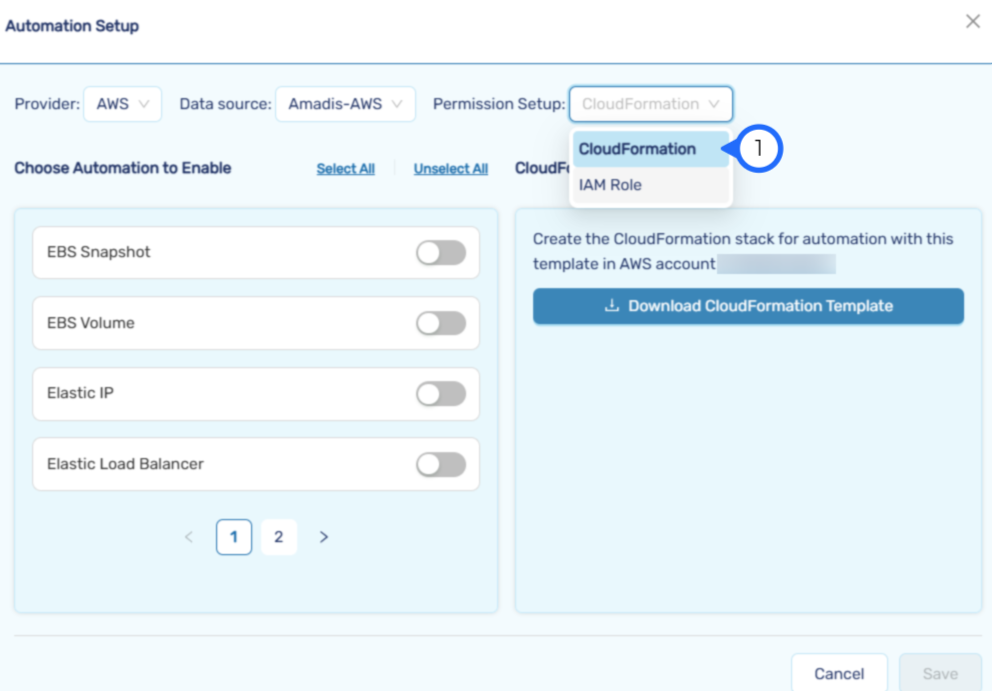The width and height of the screenshot is (992, 691).
Task: Enable the EBS Snapshot toggle
Action: pyautogui.click(x=441, y=253)
